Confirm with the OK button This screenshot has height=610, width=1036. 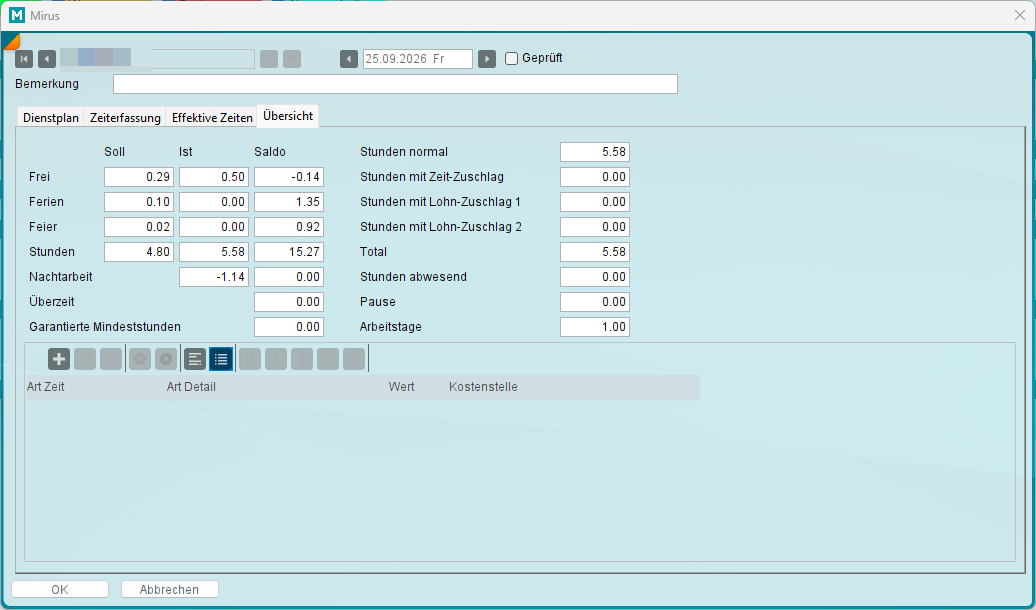pyautogui.click(x=59, y=590)
